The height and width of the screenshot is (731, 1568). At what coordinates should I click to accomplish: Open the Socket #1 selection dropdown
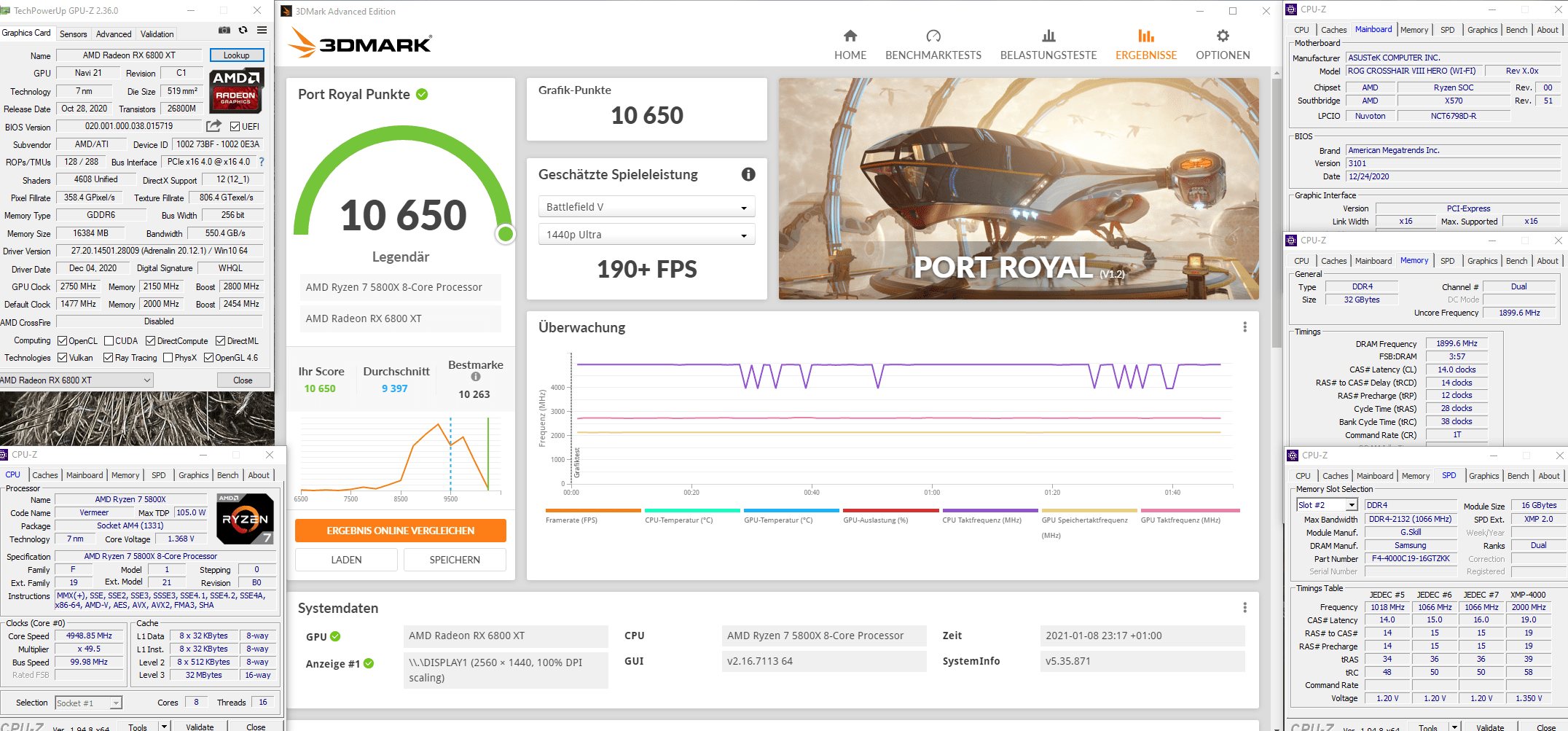pos(89,703)
